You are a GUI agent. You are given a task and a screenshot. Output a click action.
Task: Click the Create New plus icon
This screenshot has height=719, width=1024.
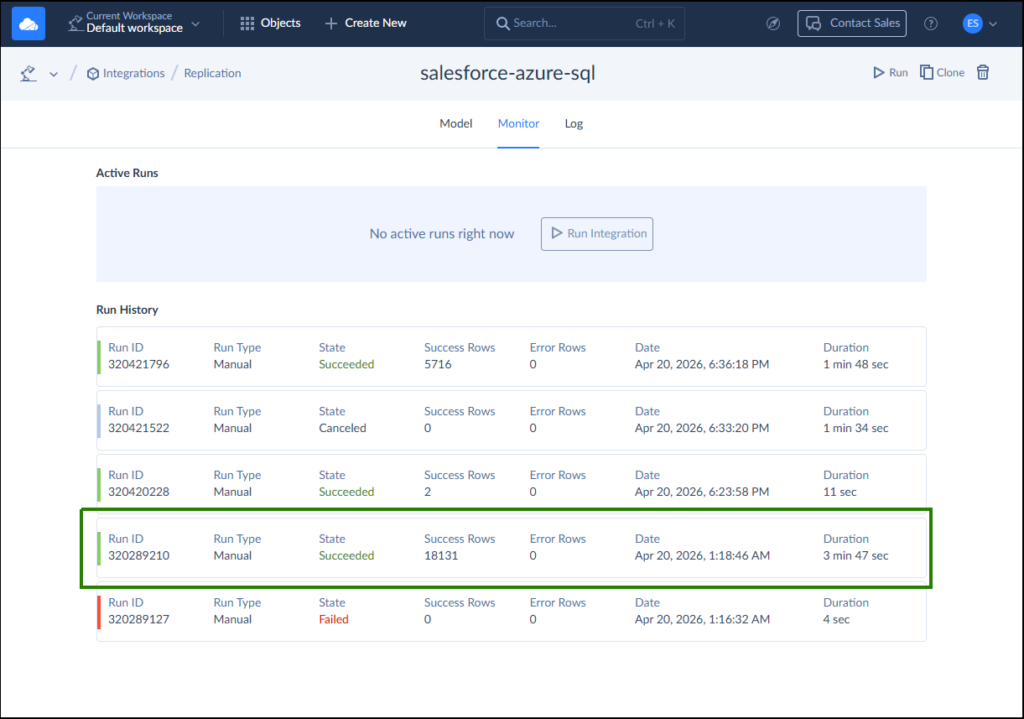click(x=331, y=23)
